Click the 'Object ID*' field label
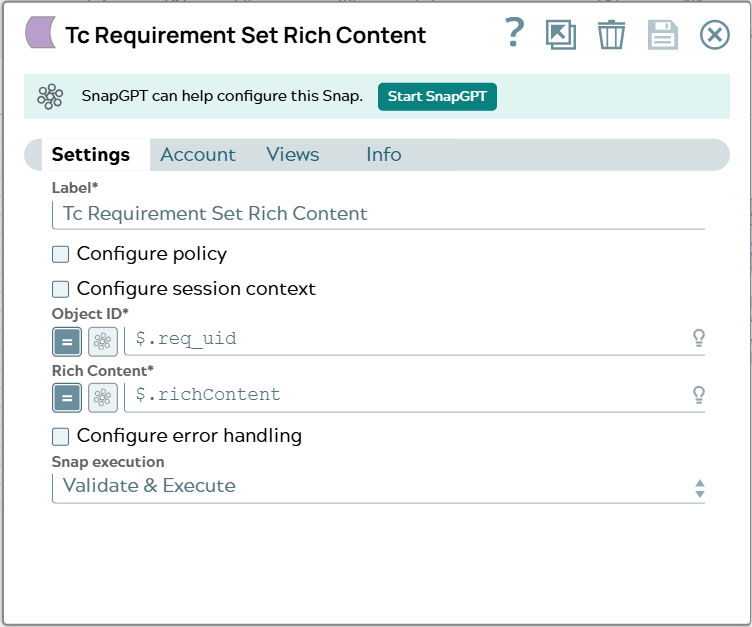This screenshot has width=752, height=627. 90,314
